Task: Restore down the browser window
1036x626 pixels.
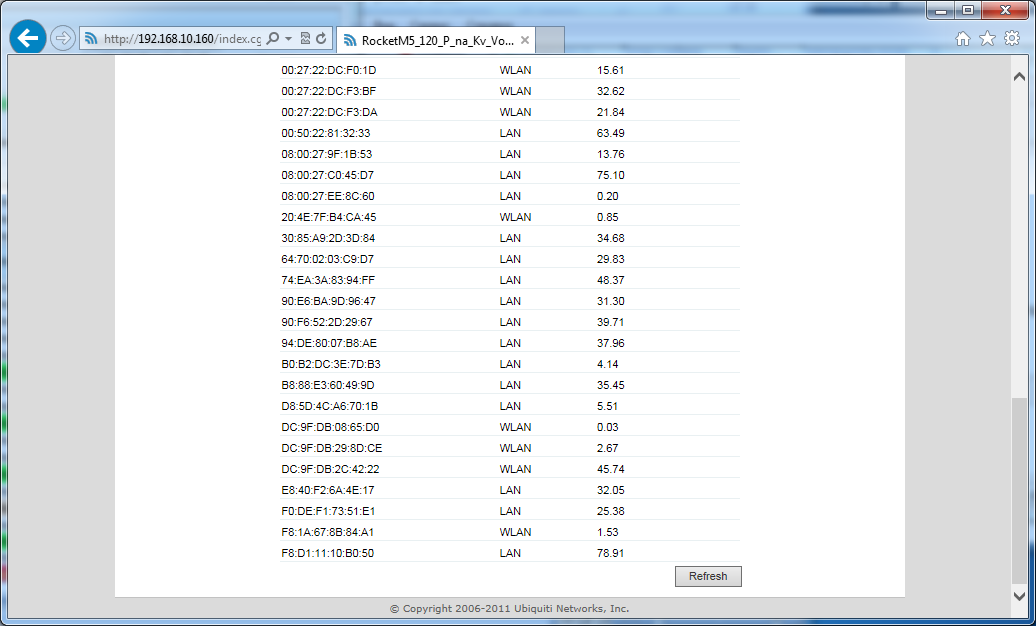Action: click(x=968, y=10)
